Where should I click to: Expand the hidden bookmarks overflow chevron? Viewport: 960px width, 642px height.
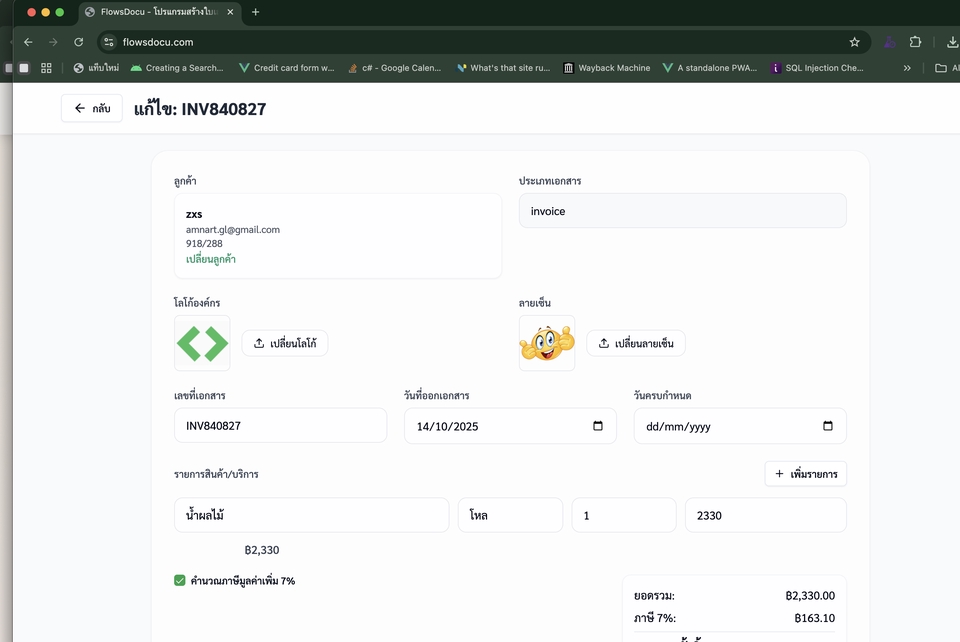tap(907, 68)
